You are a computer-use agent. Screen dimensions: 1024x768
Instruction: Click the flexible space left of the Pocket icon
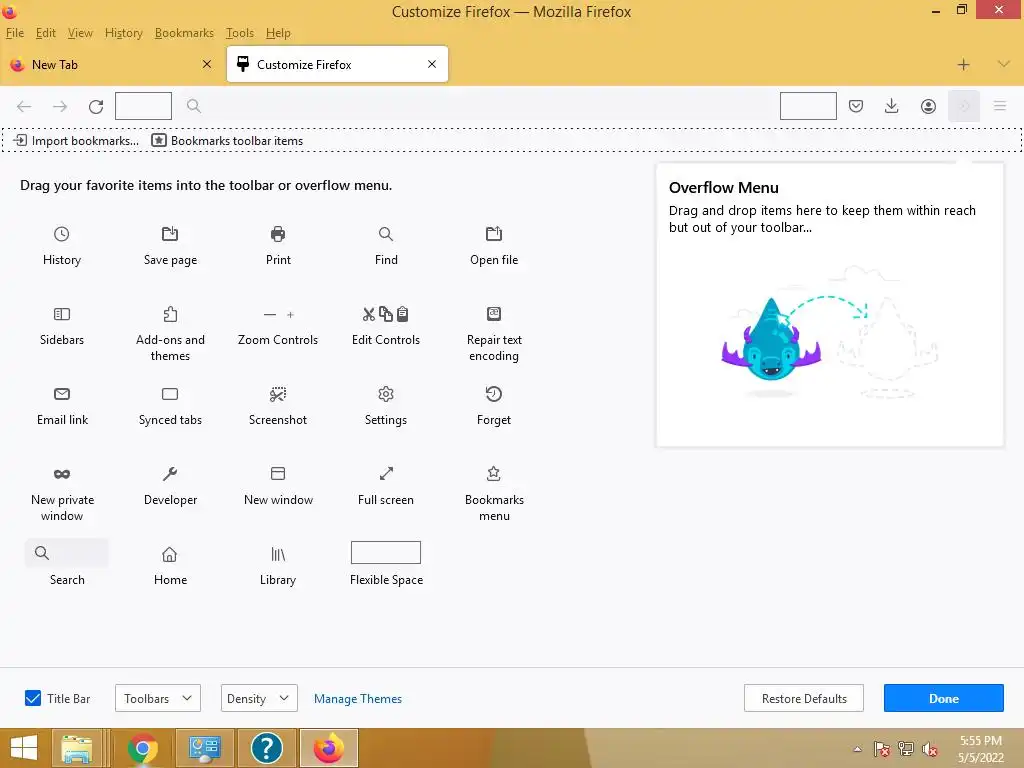pos(808,106)
